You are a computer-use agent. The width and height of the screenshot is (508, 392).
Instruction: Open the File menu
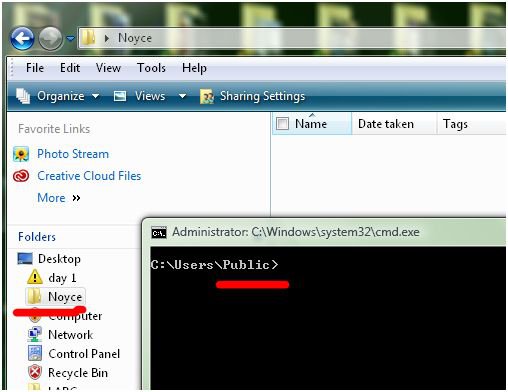[x=35, y=68]
